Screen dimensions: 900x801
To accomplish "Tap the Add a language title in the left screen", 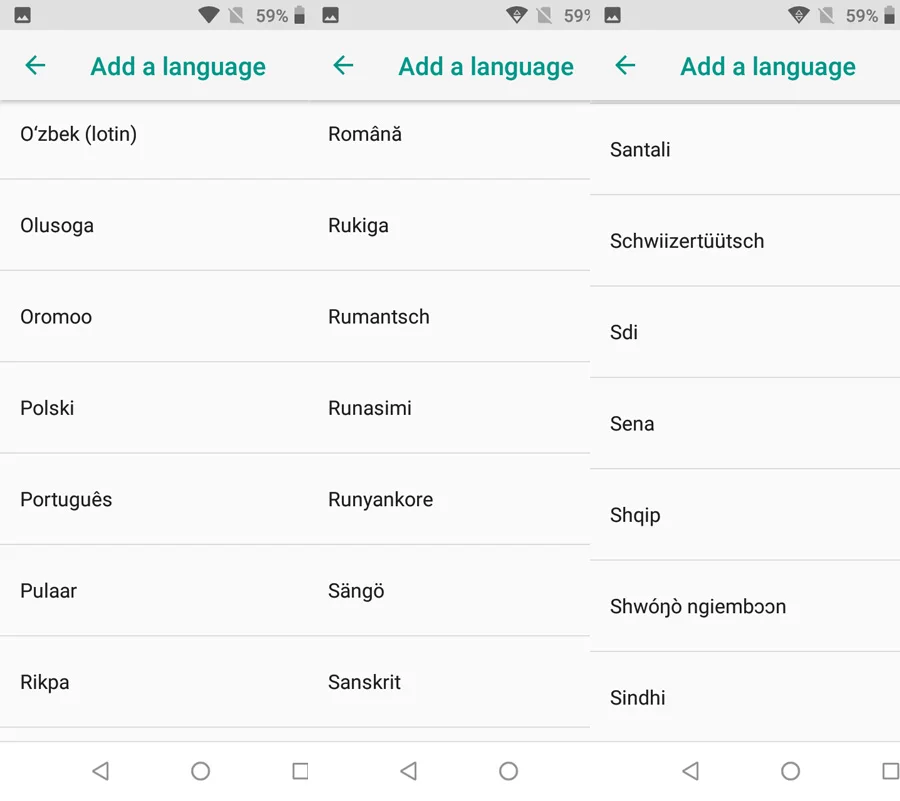I will coord(179,67).
